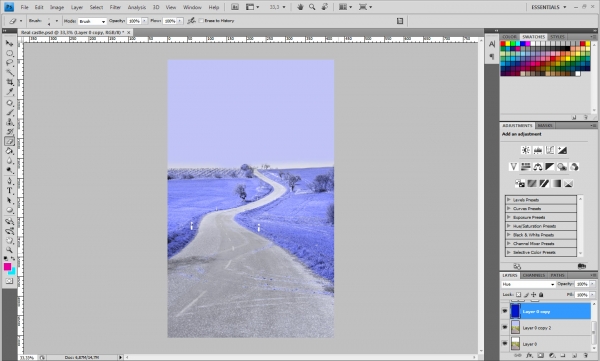Select the Magic Wand tool
The image size is (600, 361).
coord(10,72)
